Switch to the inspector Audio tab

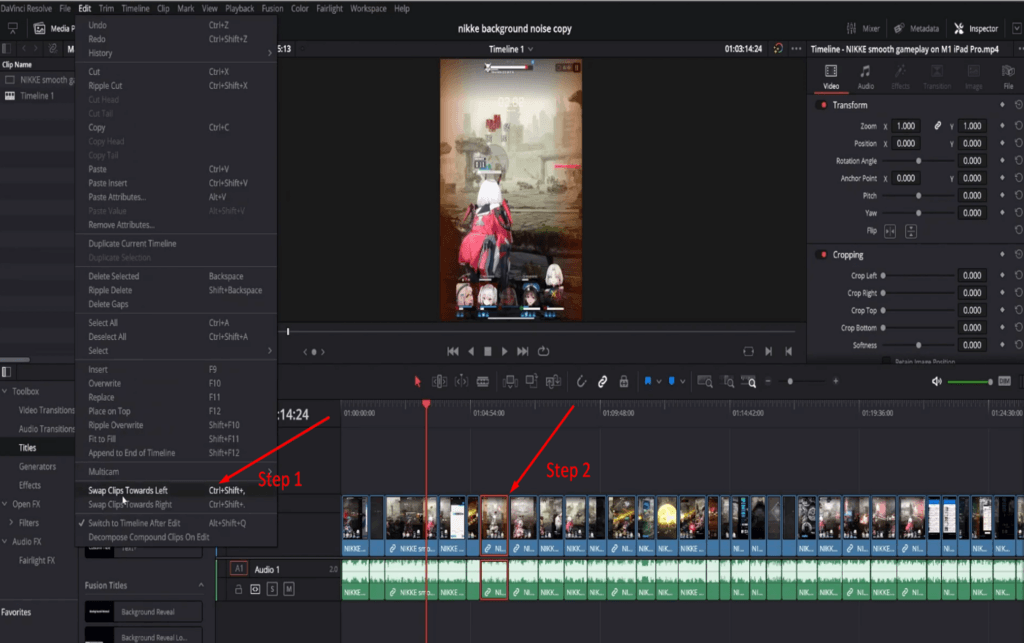click(x=865, y=76)
